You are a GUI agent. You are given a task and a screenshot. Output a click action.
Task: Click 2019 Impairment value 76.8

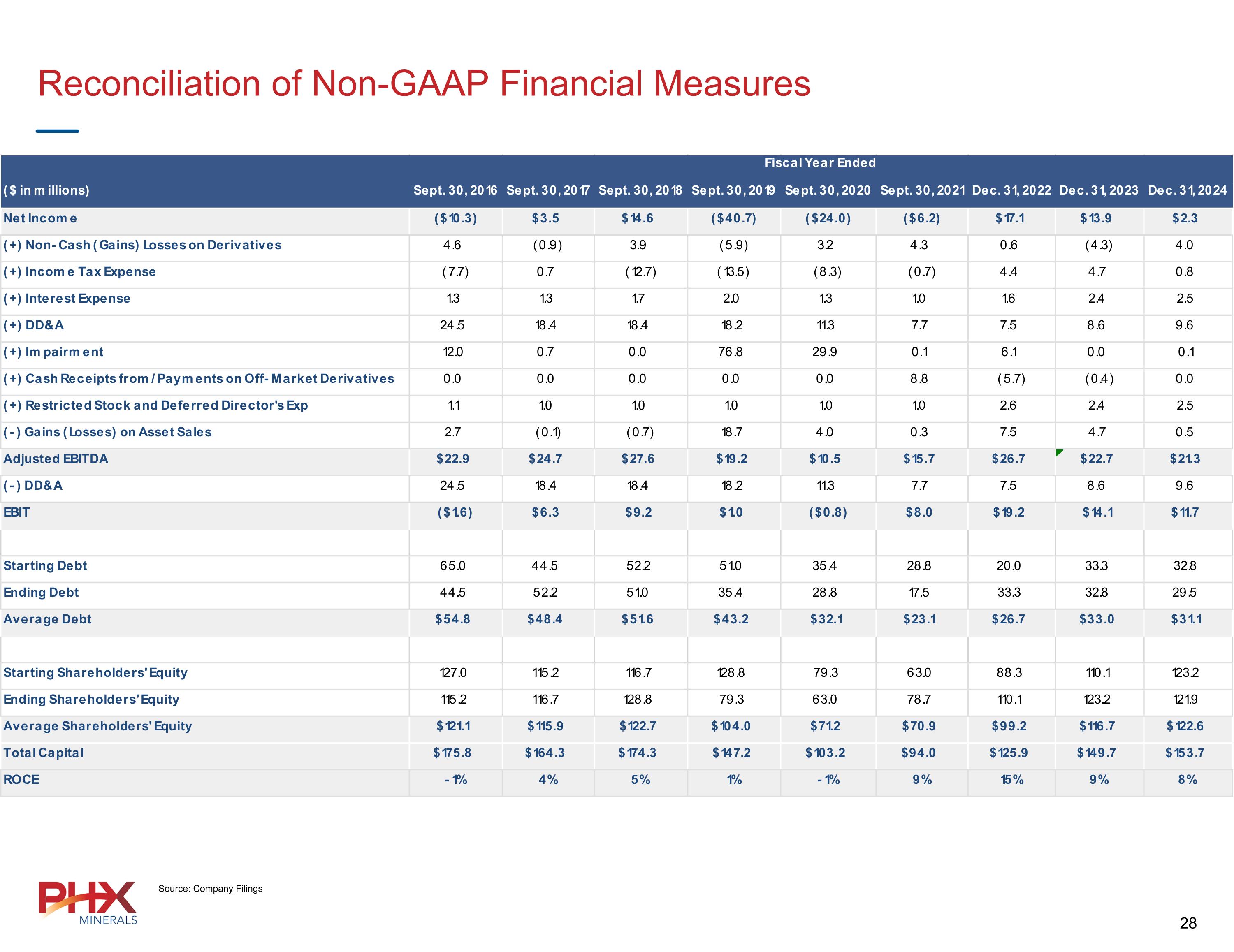click(730, 352)
